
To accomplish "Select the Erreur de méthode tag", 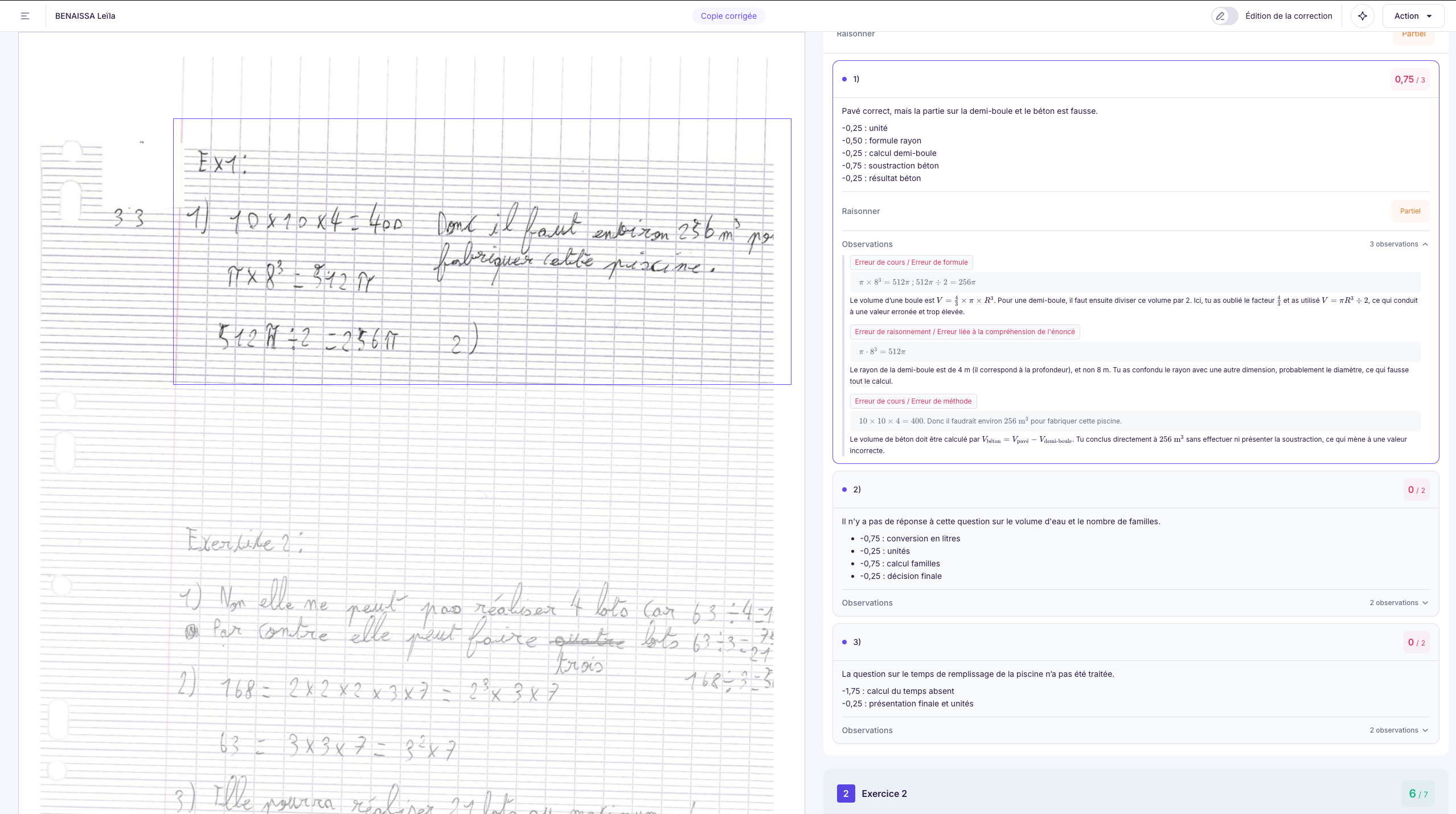I will 913,401.
